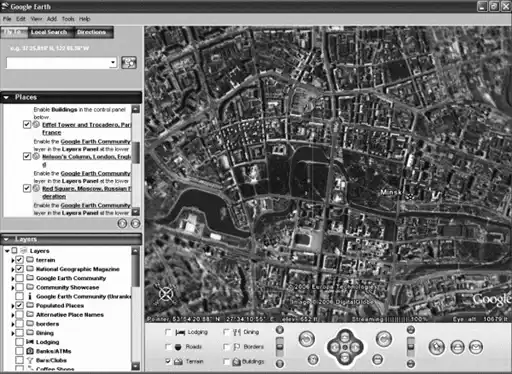Enable the Borders checkbox in control panel

click(226, 347)
